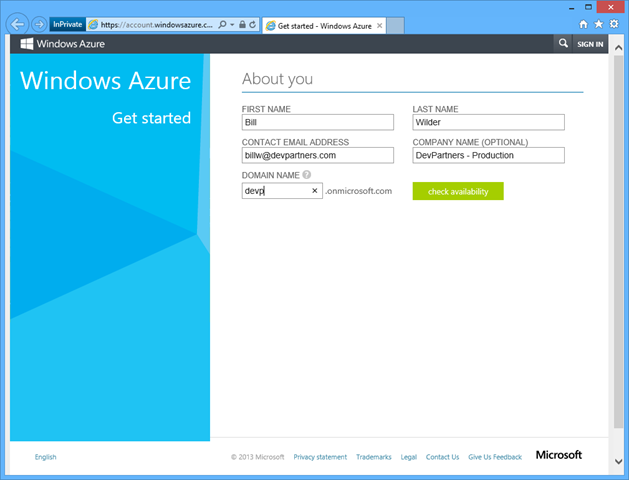Open the Privacy statement link
Image resolution: width=629 pixels, height=480 pixels.
point(320,457)
